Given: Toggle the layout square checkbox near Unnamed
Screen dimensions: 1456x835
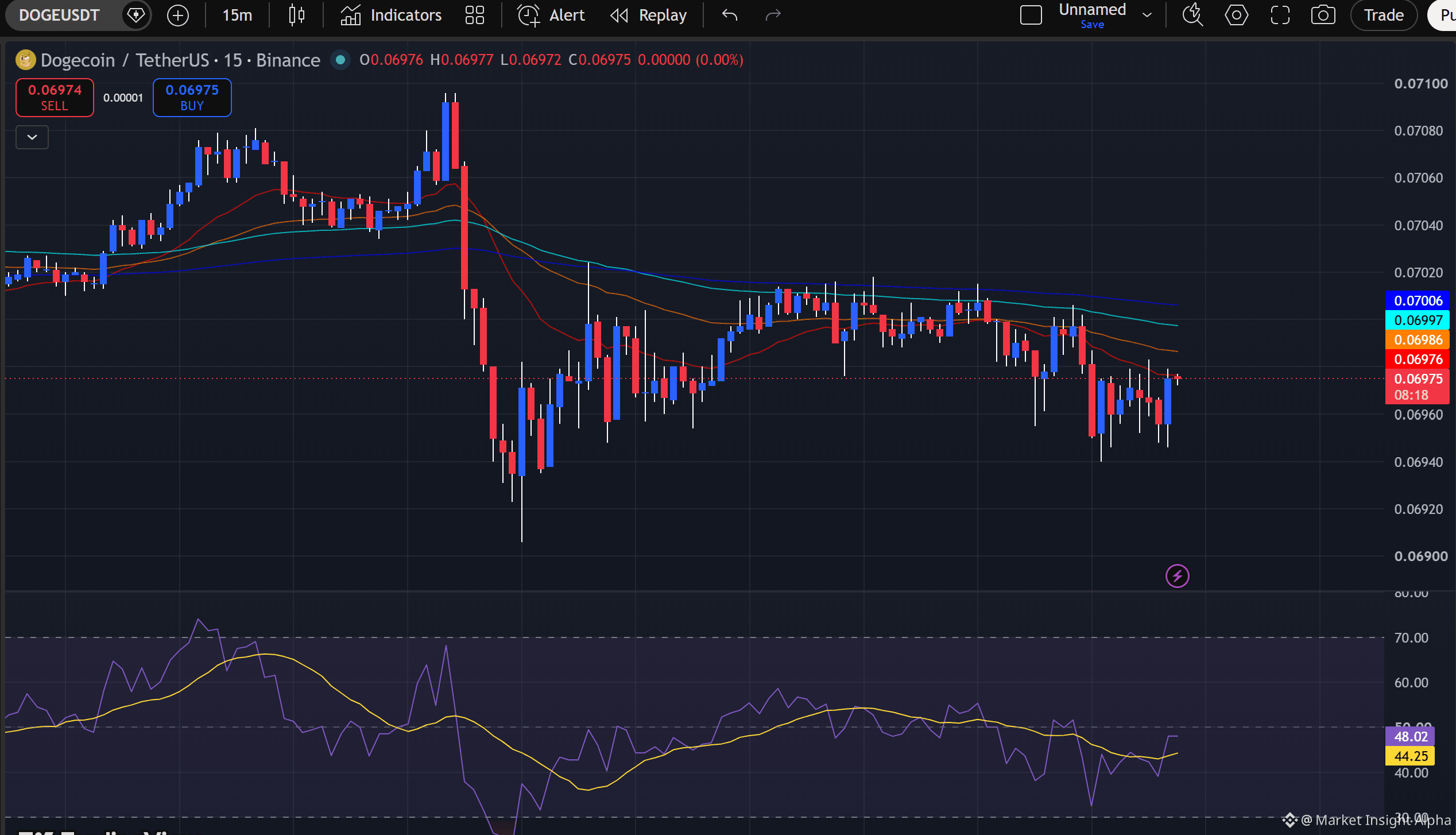Looking at the screenshot, I should pos(1031,16).
